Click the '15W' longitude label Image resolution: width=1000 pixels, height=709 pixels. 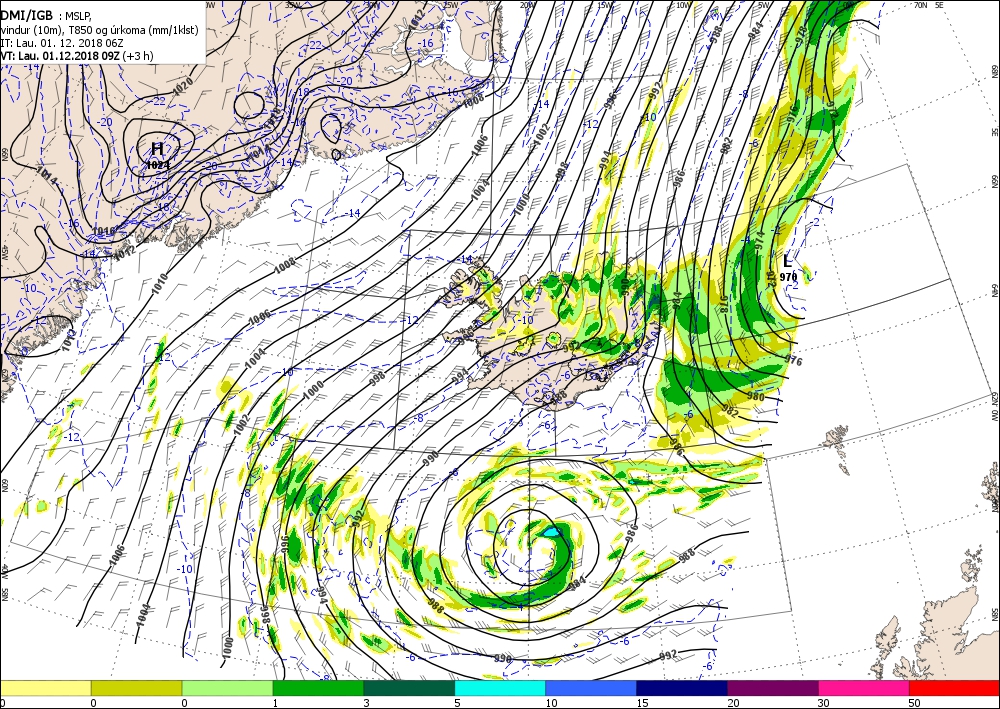point(605,4)
